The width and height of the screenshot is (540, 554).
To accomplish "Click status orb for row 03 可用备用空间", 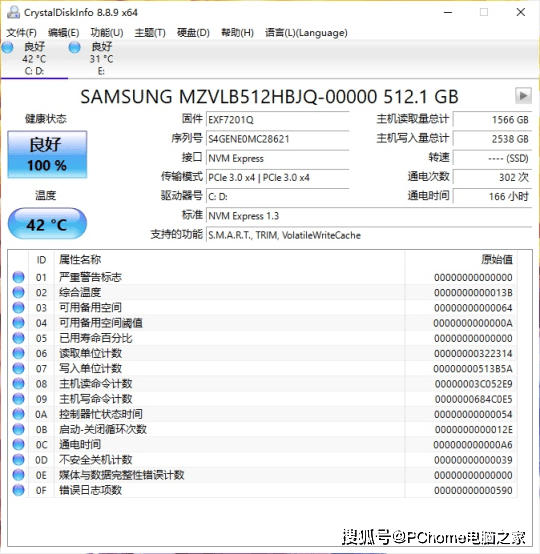I will click(x=18, y=307).
